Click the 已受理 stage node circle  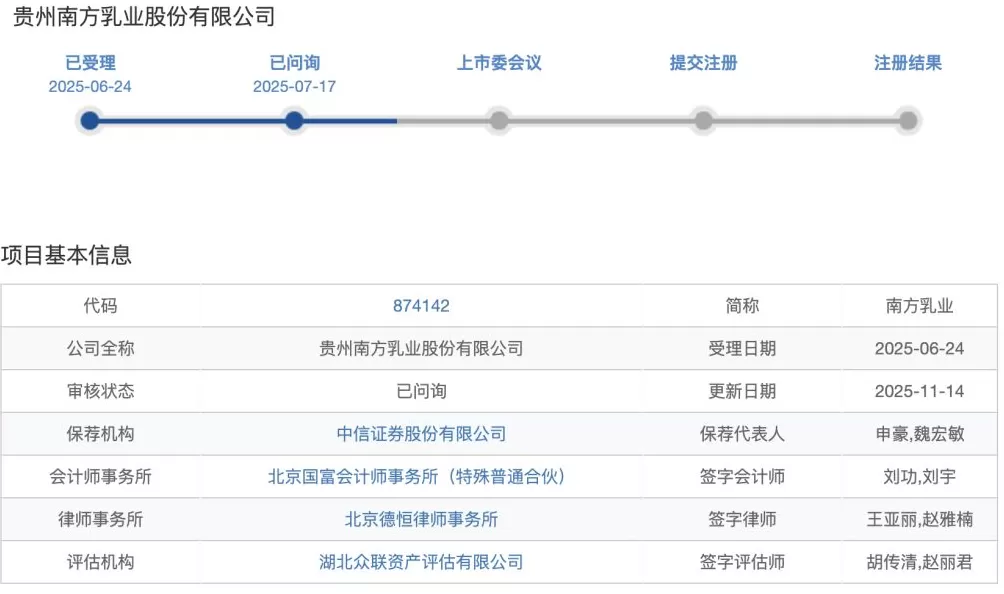click(91, 120)
